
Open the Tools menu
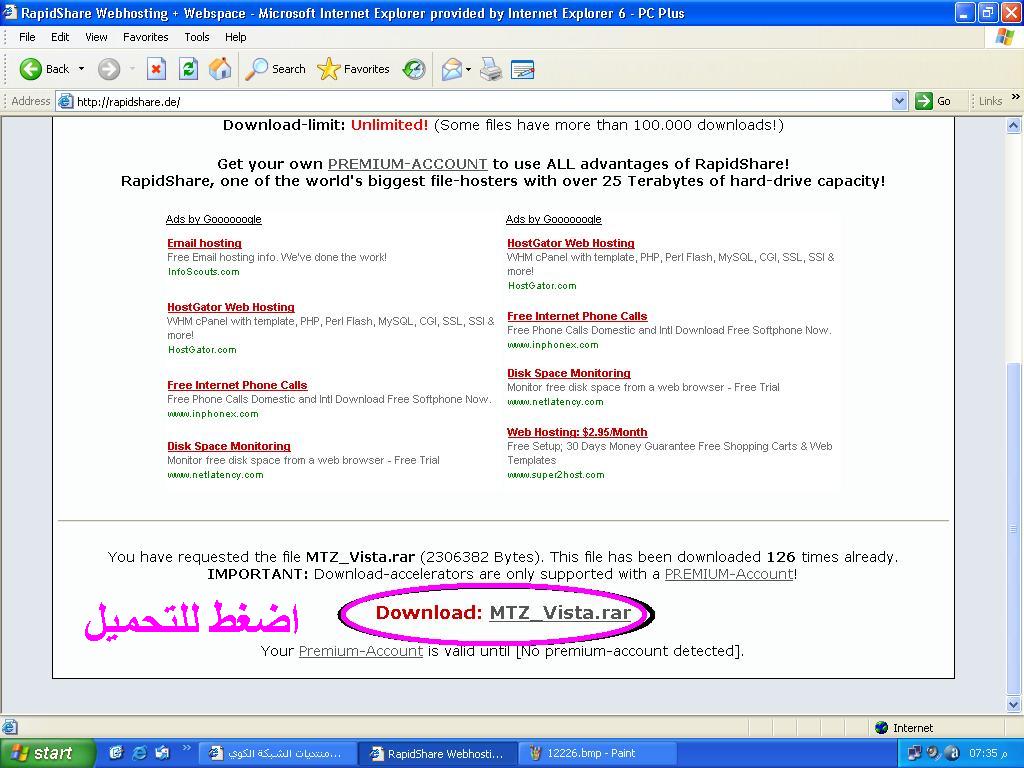point(197,37)
